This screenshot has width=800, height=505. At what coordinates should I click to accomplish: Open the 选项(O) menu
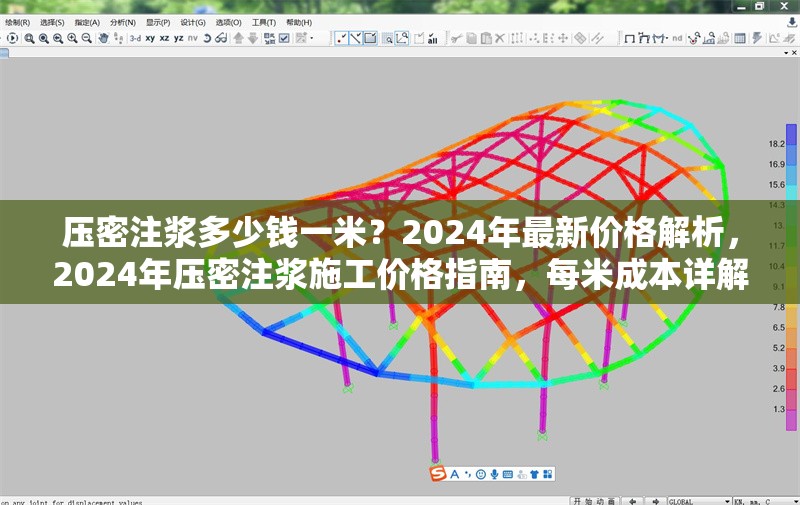click(228, 22)
